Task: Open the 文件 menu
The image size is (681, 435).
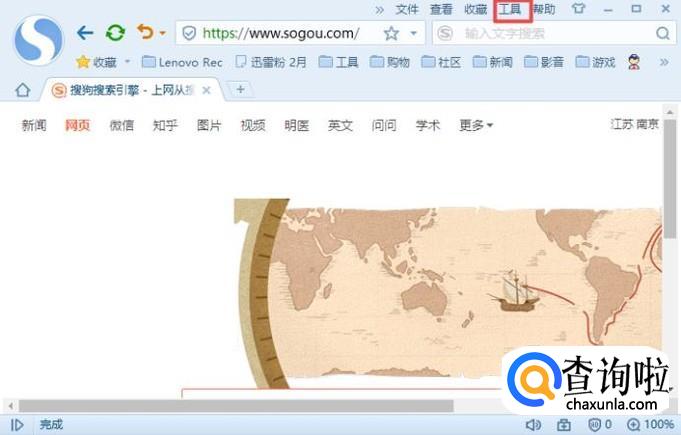Action: (407, 9)
